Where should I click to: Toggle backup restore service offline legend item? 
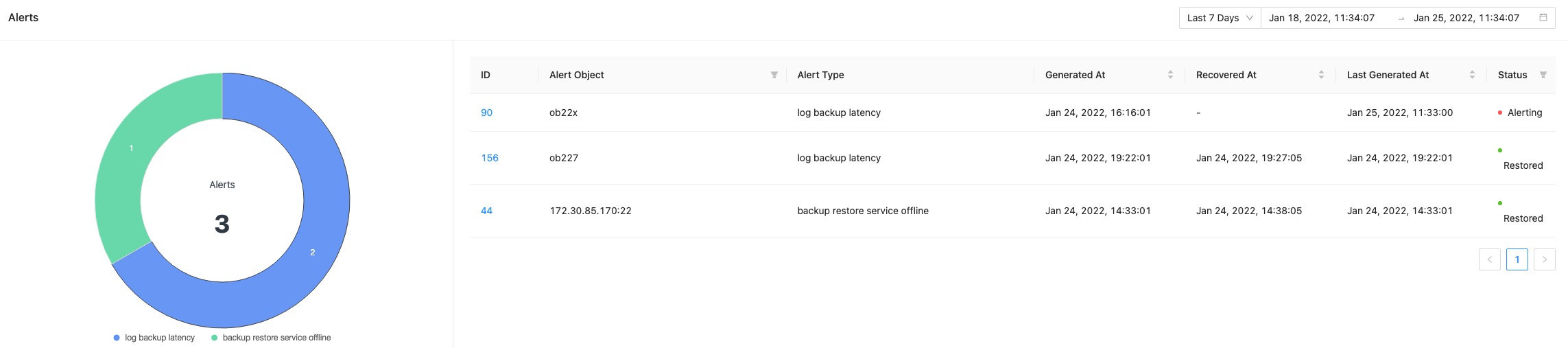[x=271, y=338]
